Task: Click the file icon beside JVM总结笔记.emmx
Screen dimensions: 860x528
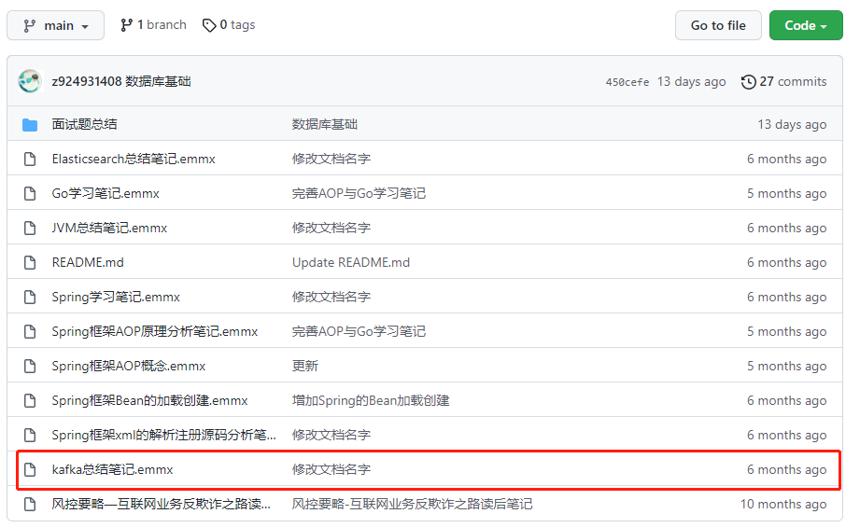Action: (x=30, y=228)
